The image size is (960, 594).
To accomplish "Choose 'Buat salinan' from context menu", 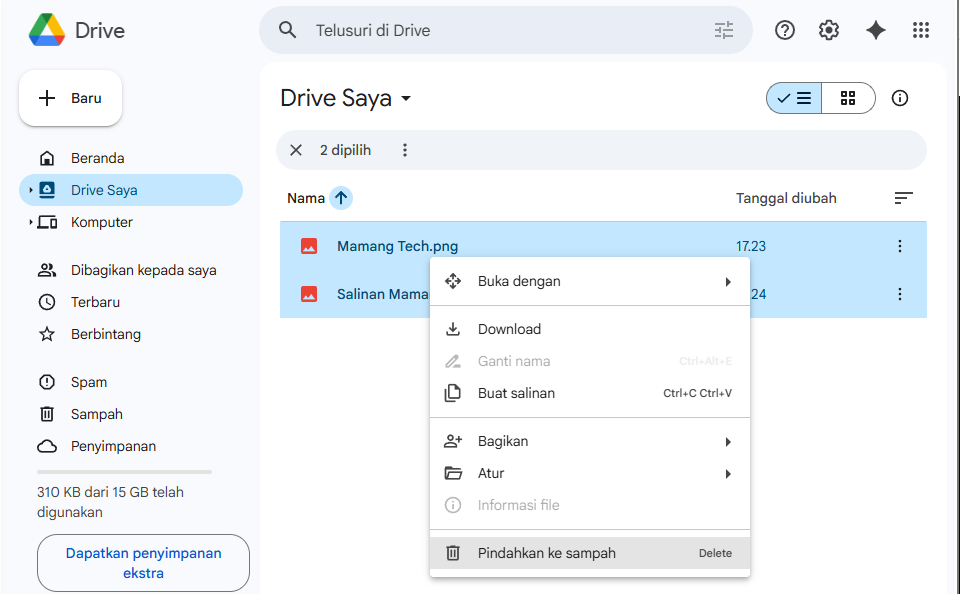I will click(x=590, y=393).
